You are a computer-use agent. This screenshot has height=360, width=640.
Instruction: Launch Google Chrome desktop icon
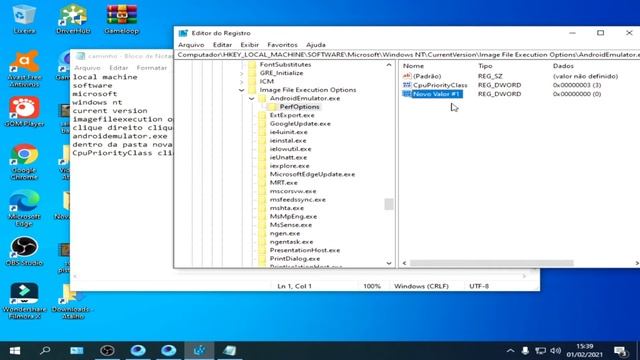tap(24, 162)
